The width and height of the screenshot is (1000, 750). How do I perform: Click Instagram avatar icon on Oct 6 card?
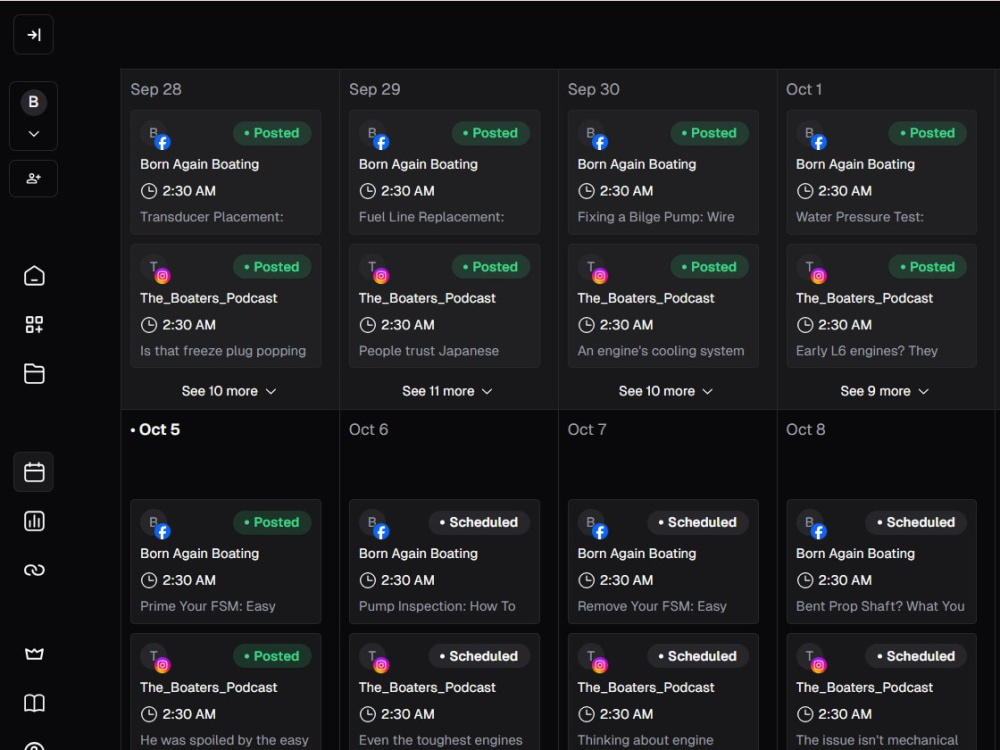[374, 658]
